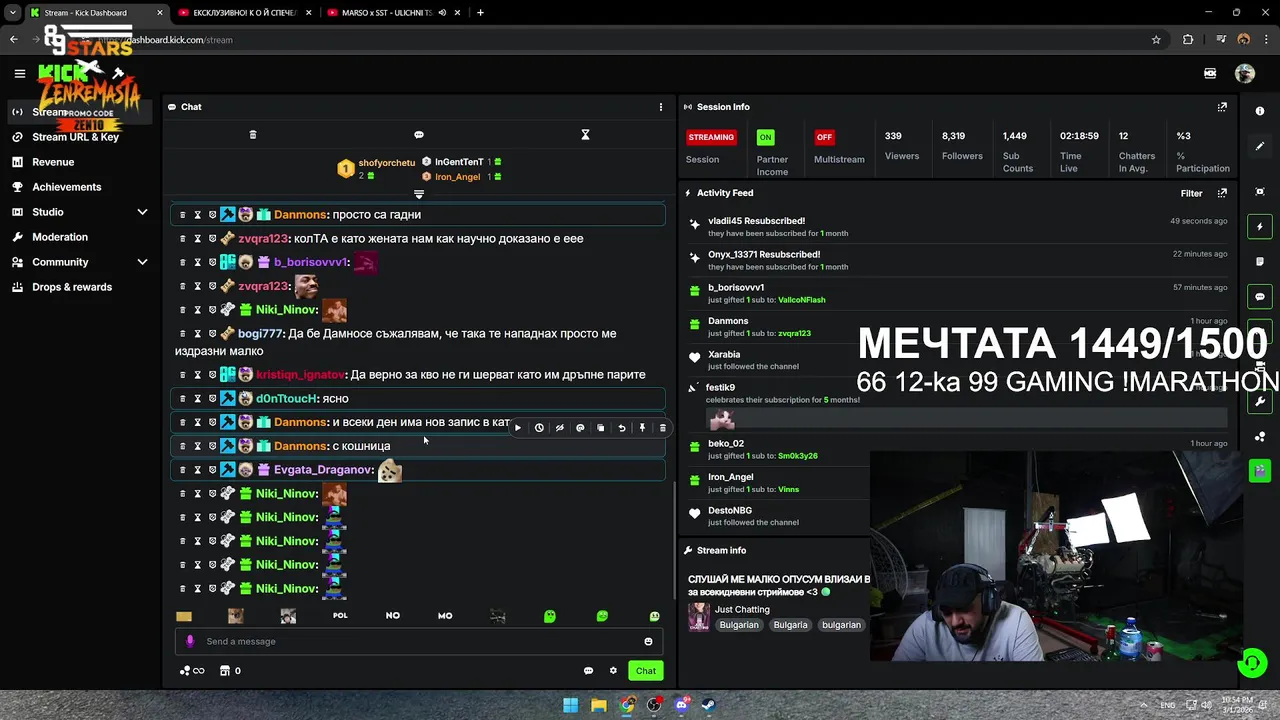Screen dimensions: 1280x720
Task: Open vladii45 Resubscribed activity entry
Action: [958, 227]
